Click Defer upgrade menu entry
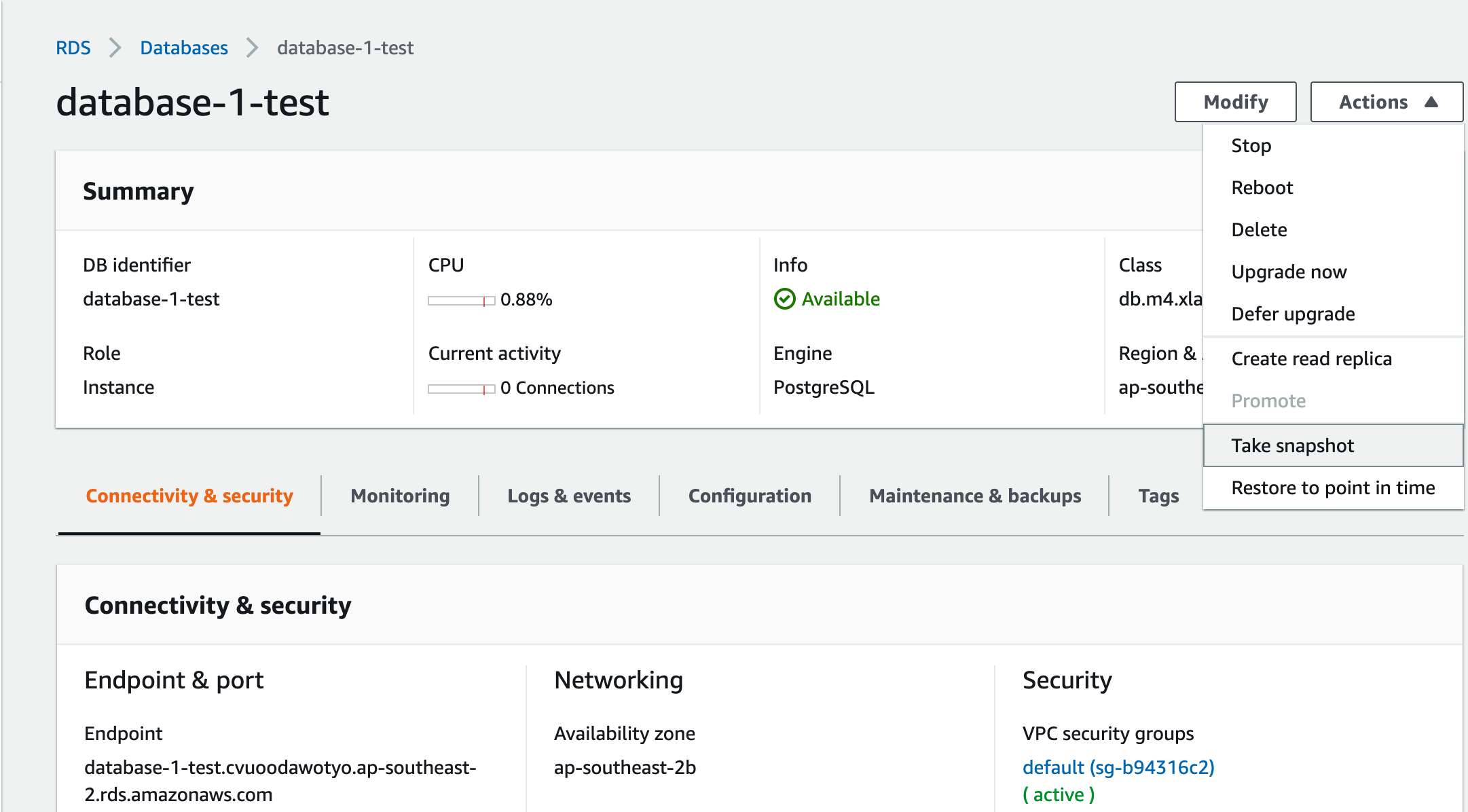 click(1293, 314)
